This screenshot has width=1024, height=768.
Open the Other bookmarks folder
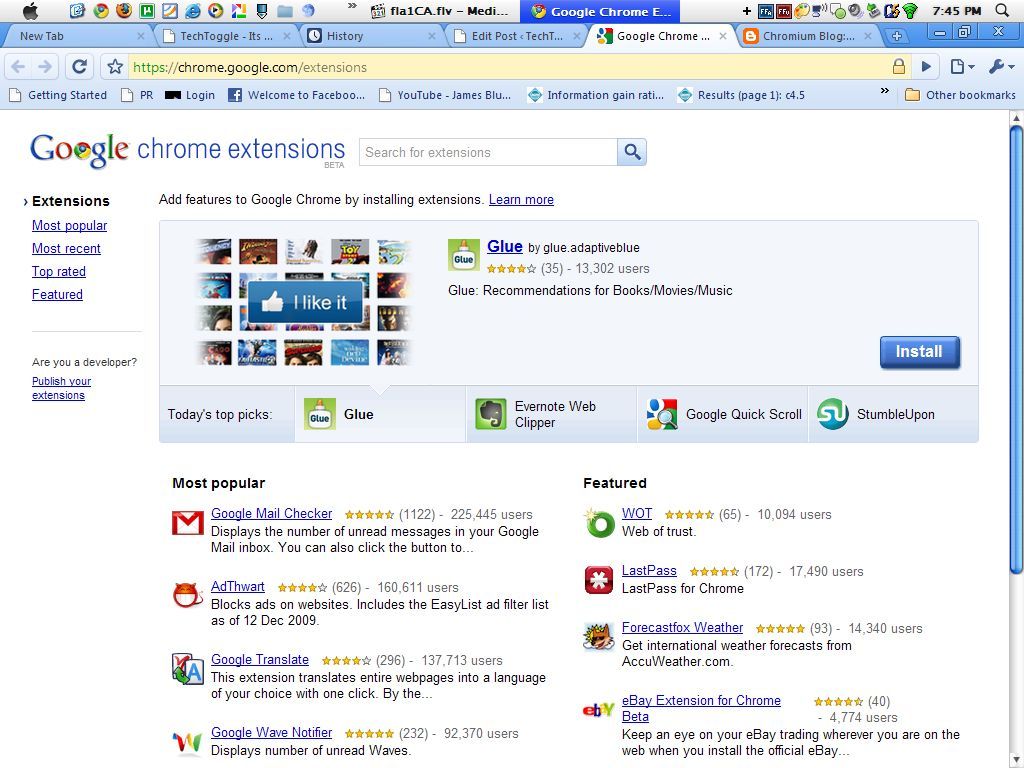tap(960, 95)
